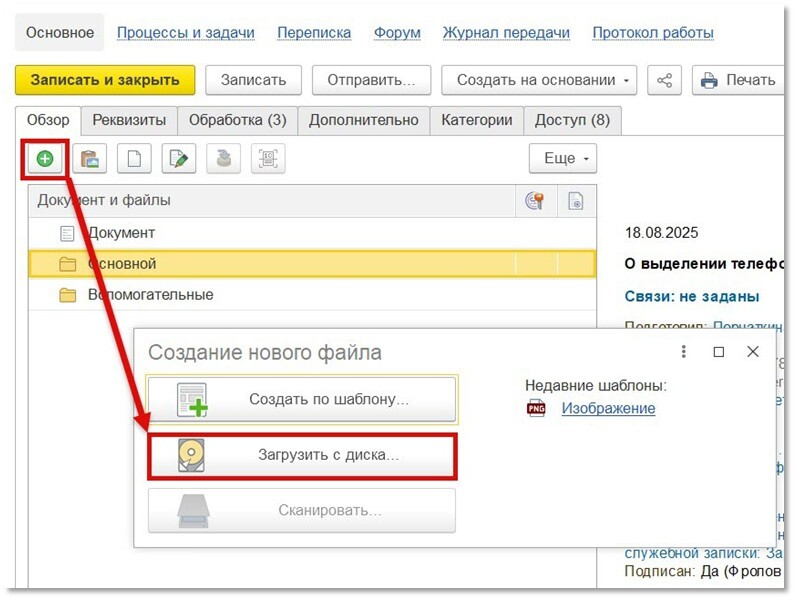This screenshot has width=795, height=599.
Task: Expand the Еще dropdown menu
Action: pyautogui.click(x=562, y=158)
